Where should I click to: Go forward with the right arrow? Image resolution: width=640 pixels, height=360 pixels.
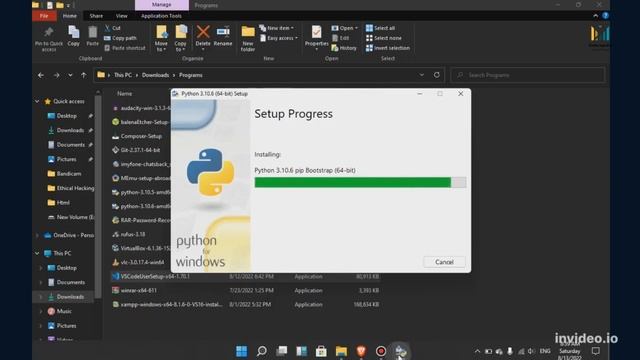(x=56, y=75)
